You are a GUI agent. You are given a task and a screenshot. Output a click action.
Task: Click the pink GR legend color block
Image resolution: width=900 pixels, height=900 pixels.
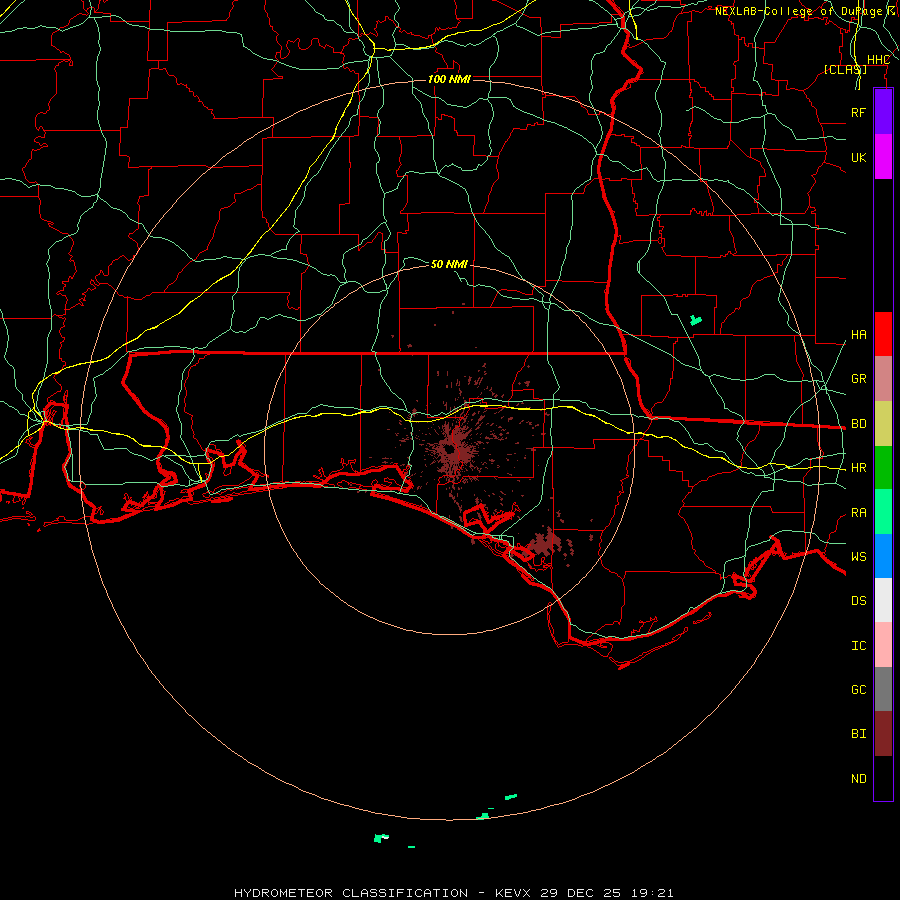(x=883, y=379)
